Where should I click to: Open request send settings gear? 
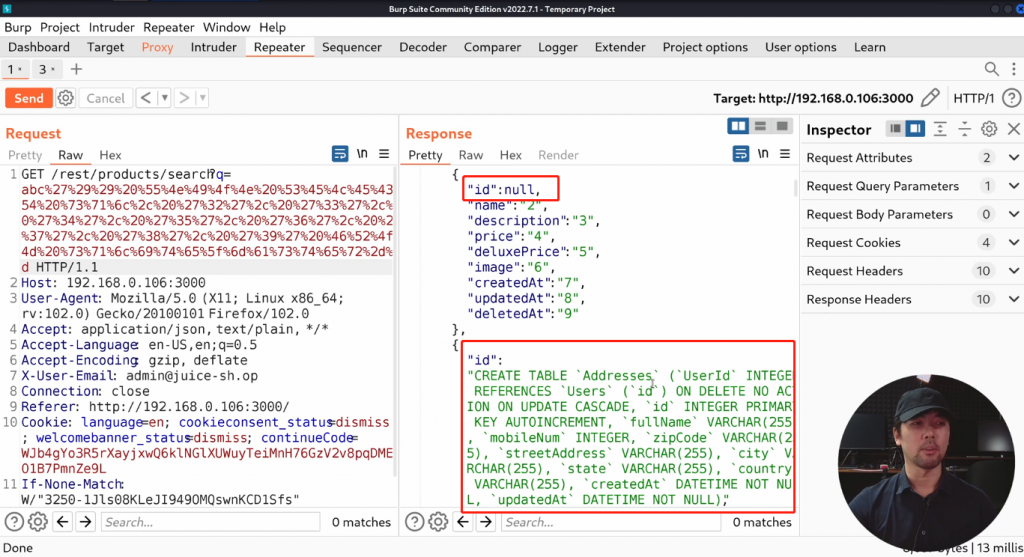point(65,98)
